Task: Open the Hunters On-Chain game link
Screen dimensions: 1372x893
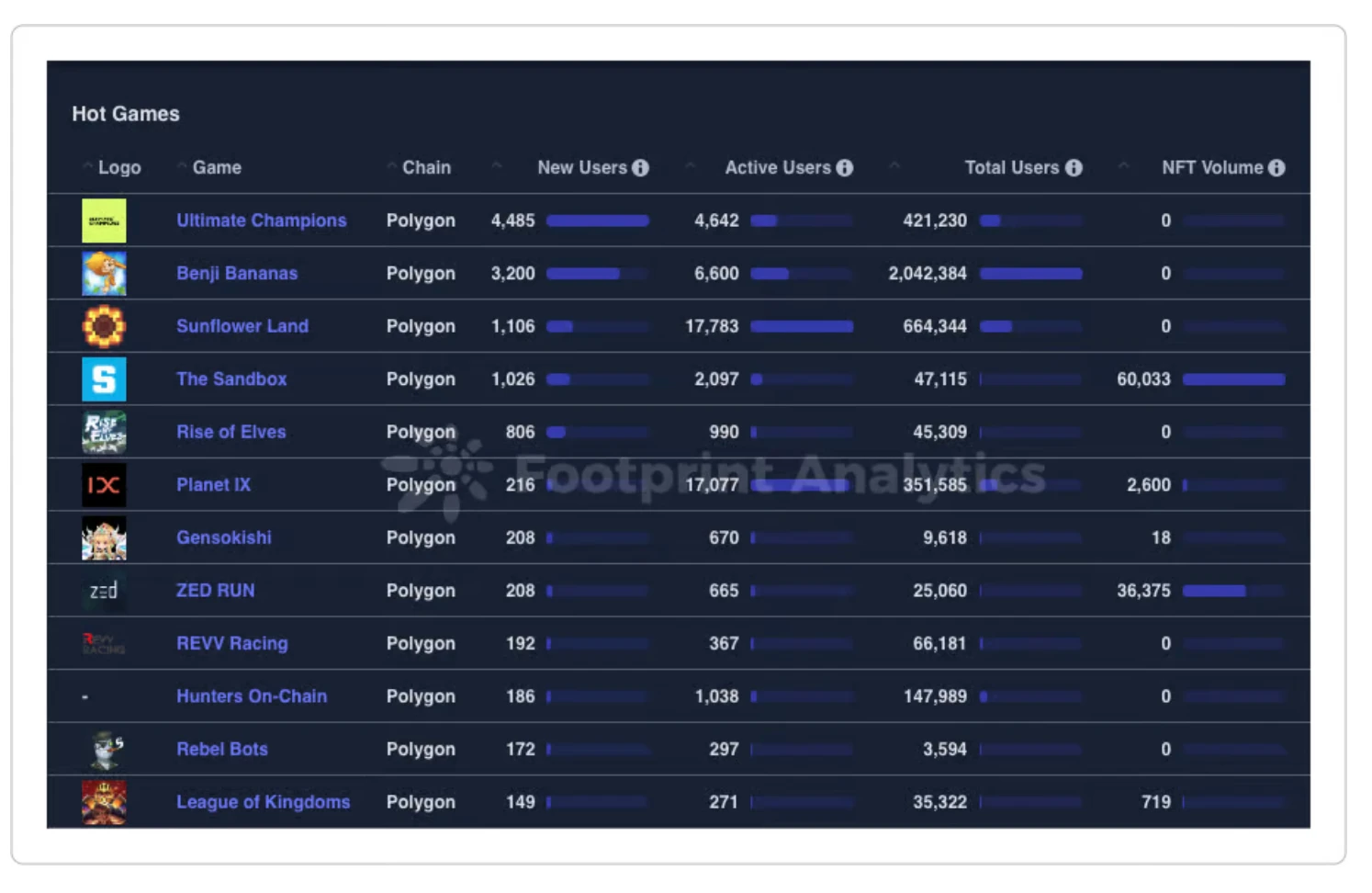Action: click(252, 696)
